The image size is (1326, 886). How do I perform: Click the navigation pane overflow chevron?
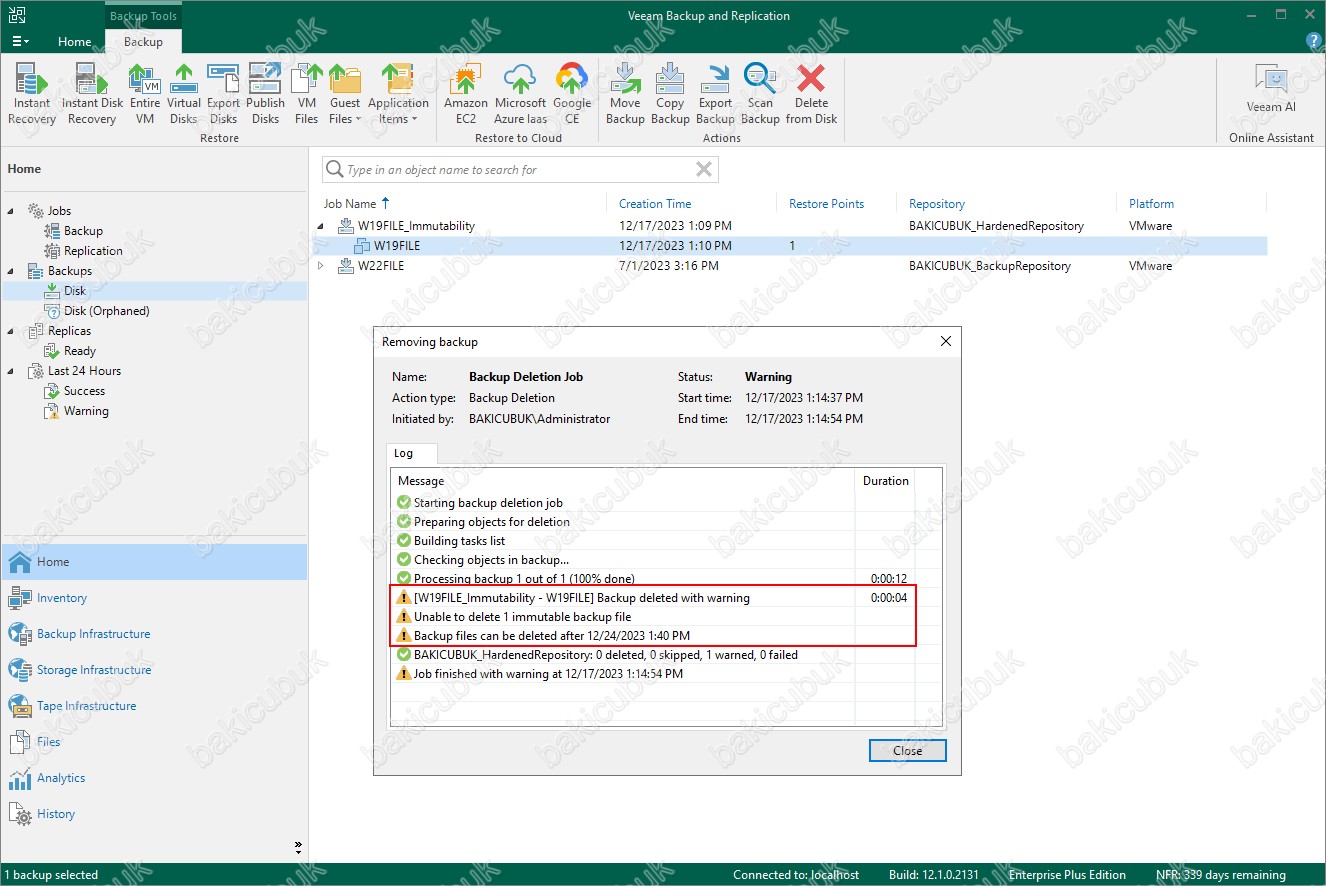(298, 846)
